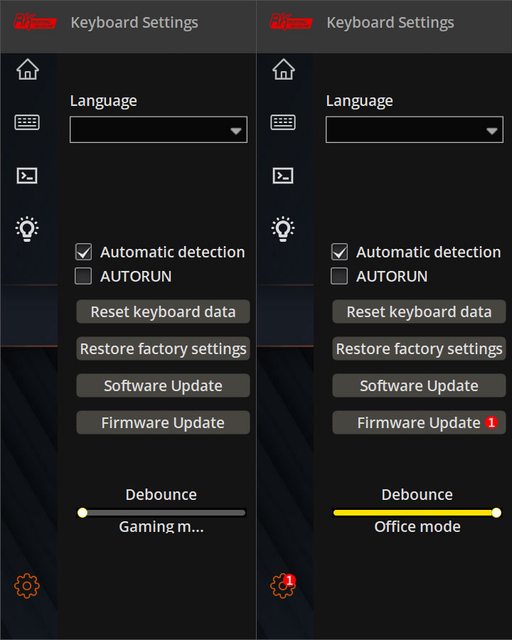Viewport: 512px width, 640px height.
Task: Uncheck Automatic detection in left panel
Action: (x=84, y=252)
